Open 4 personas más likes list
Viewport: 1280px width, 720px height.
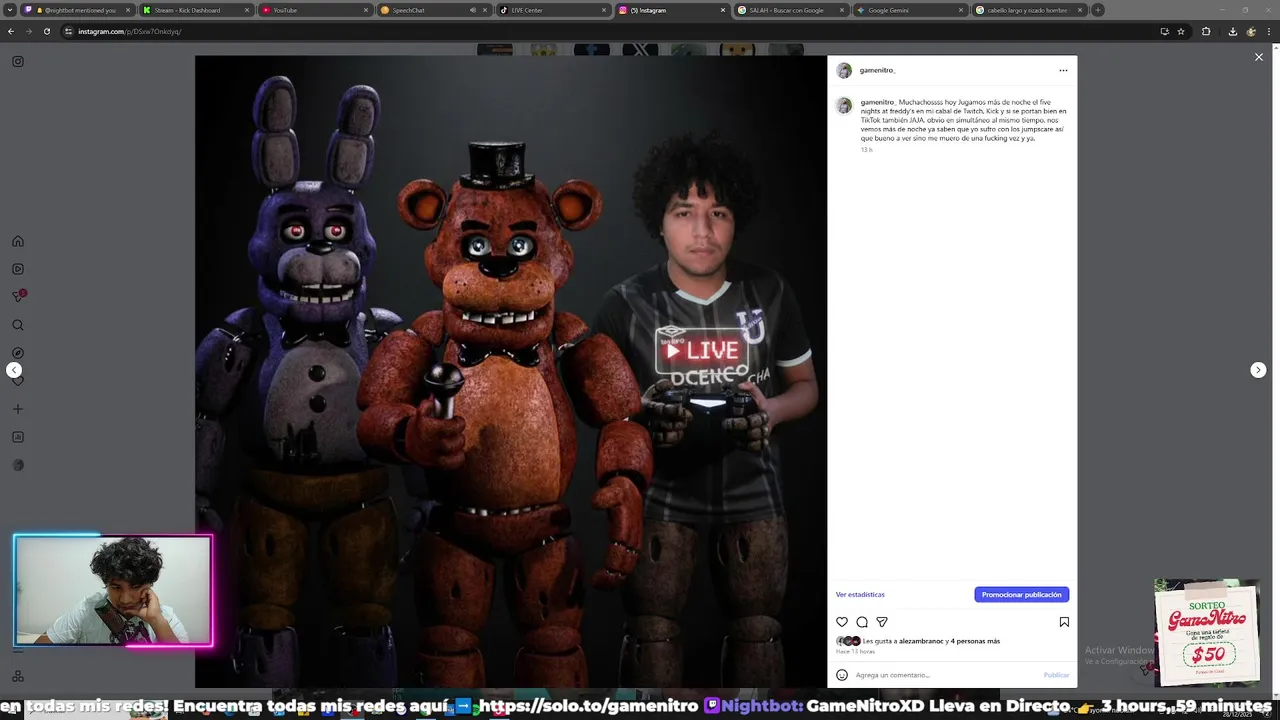pyautogui.click(x=975, y=641)
